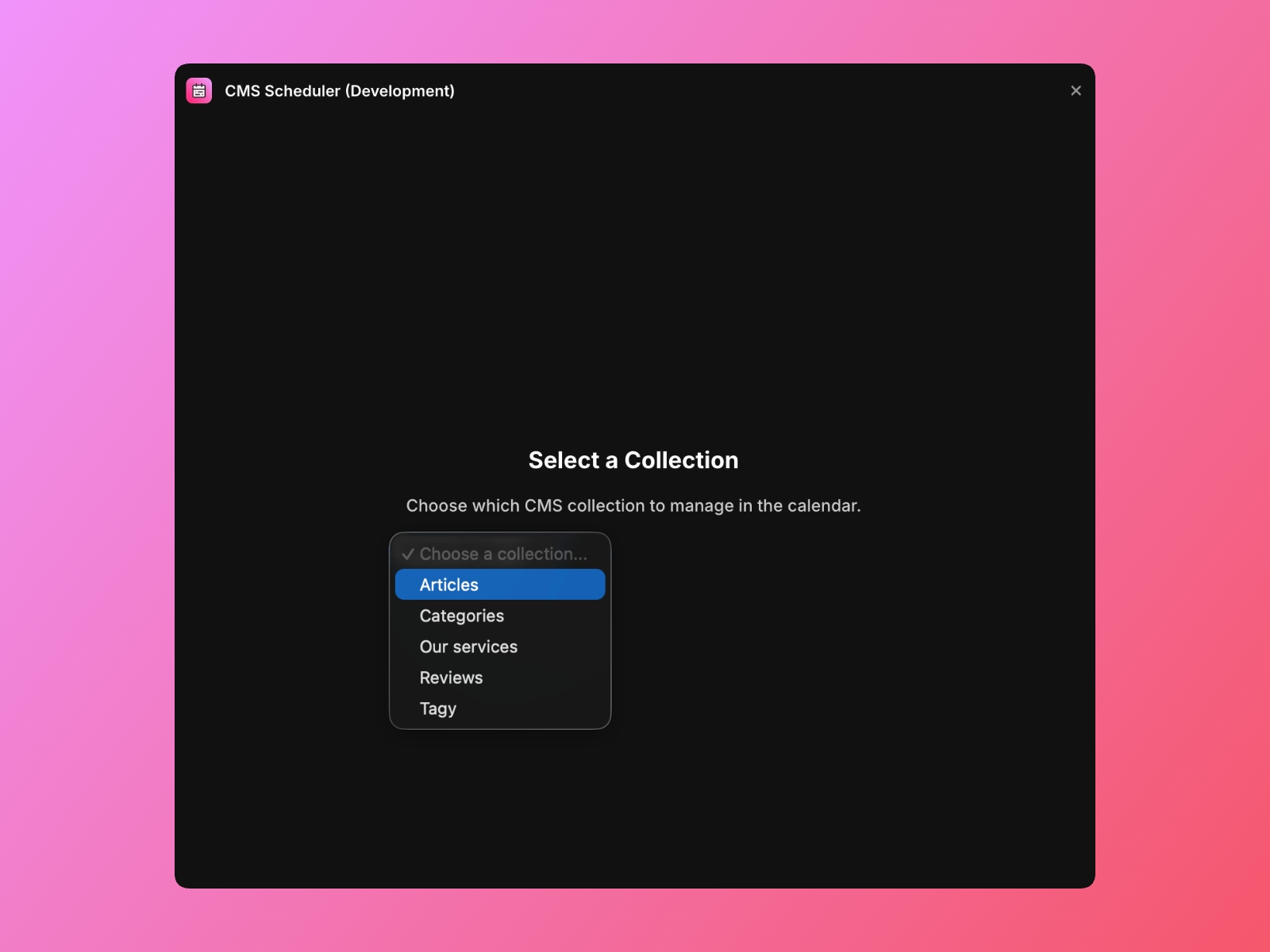The height and width of the screenshot is (952, 1270).
Task: Pick the "Categories" entry above "Our services"
Action: [461, 616]
